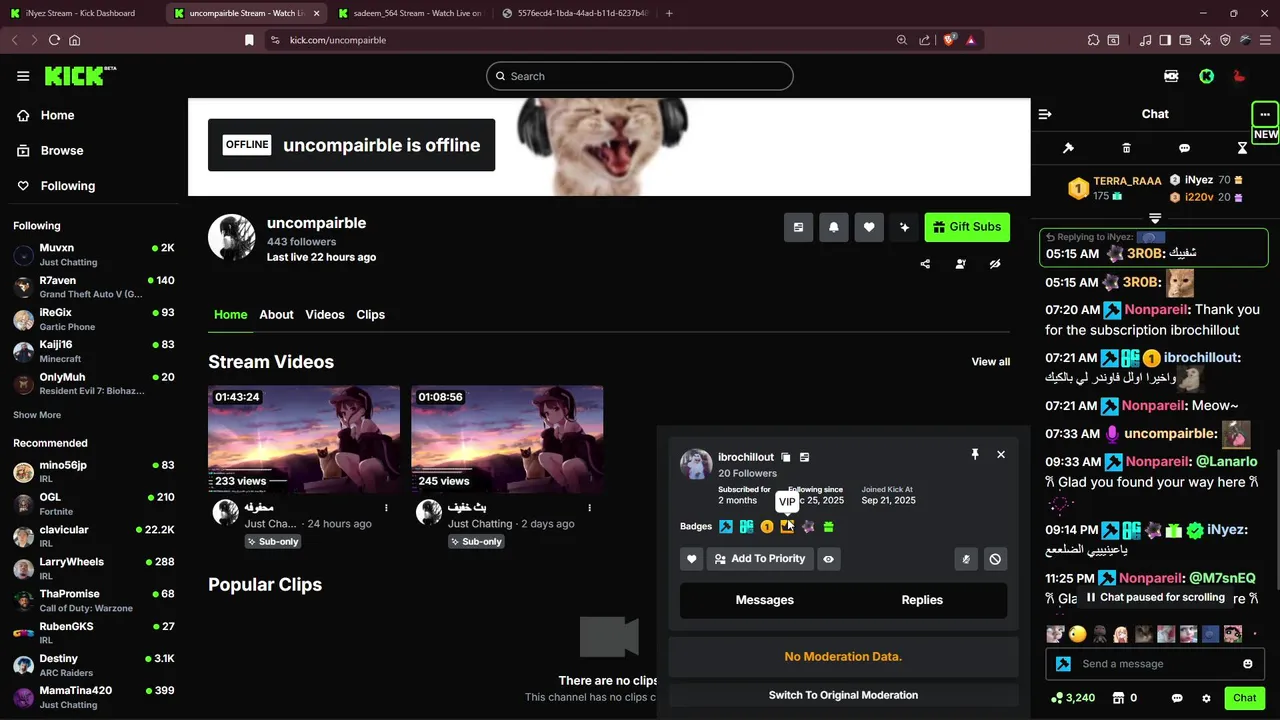Open chat settings gear icon
The width and height of the screenshot is (1280, 720).
point(1206,698)
